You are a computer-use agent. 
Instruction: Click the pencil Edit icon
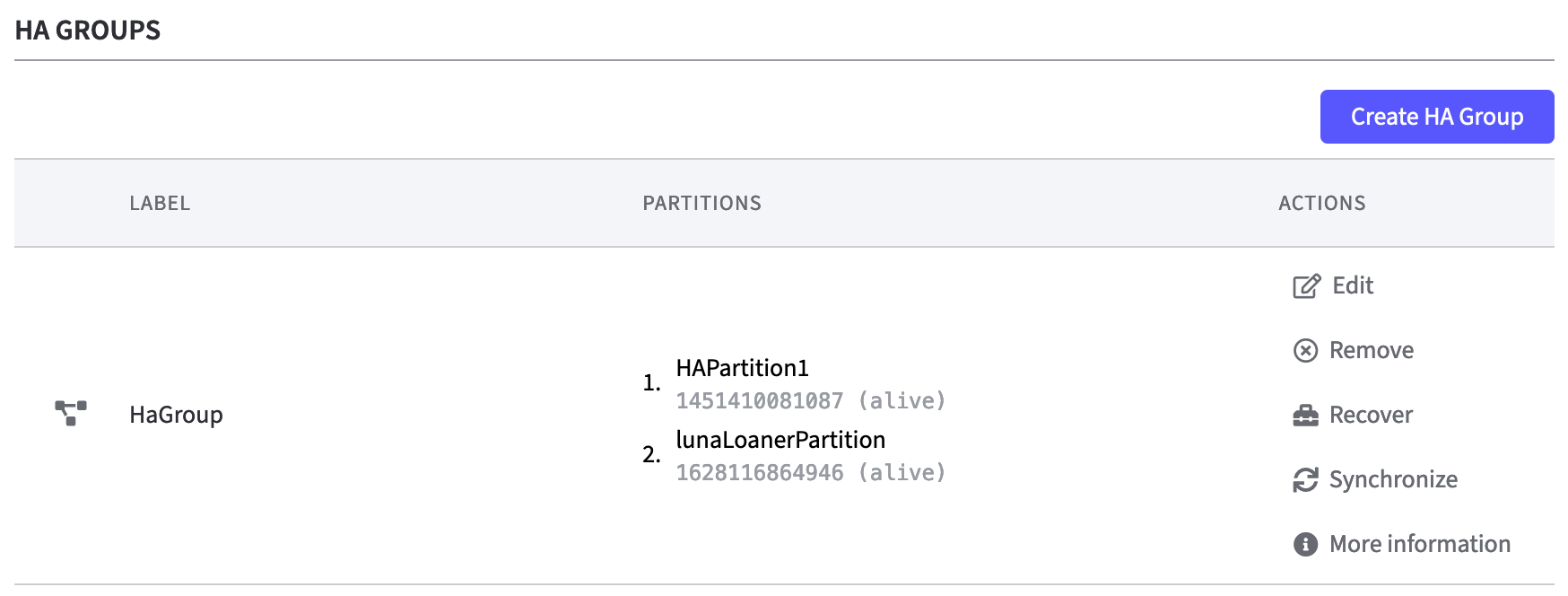(1306, 286)
